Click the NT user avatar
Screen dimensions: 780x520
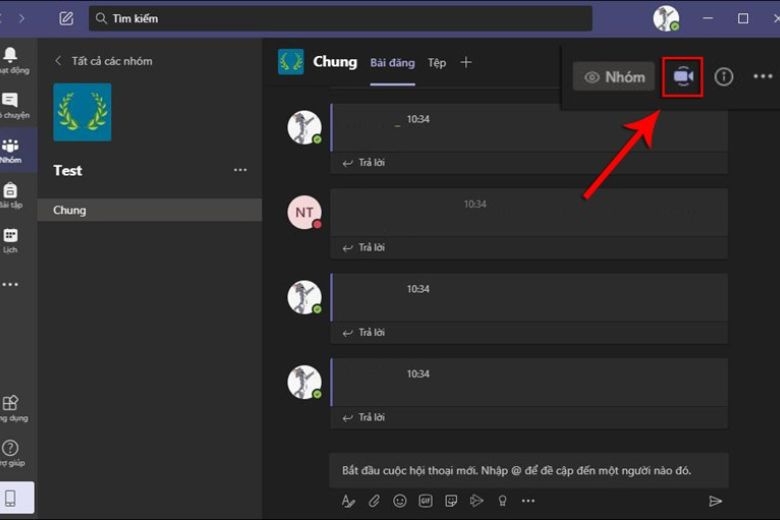click(304, 212)
